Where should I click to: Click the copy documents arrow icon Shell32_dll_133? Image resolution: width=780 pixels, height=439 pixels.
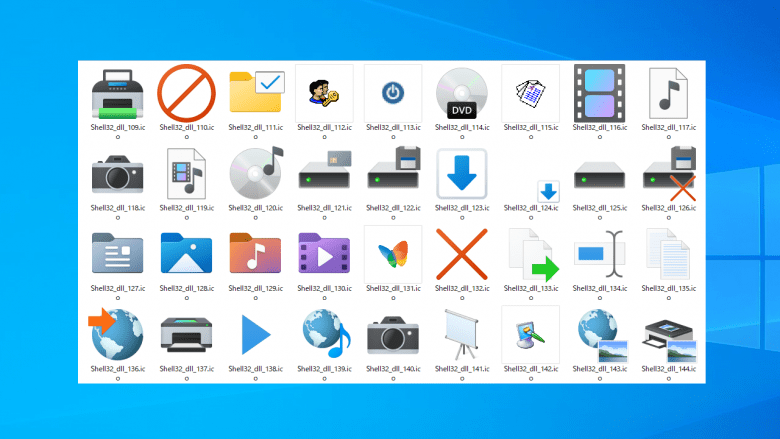point(533,254)
